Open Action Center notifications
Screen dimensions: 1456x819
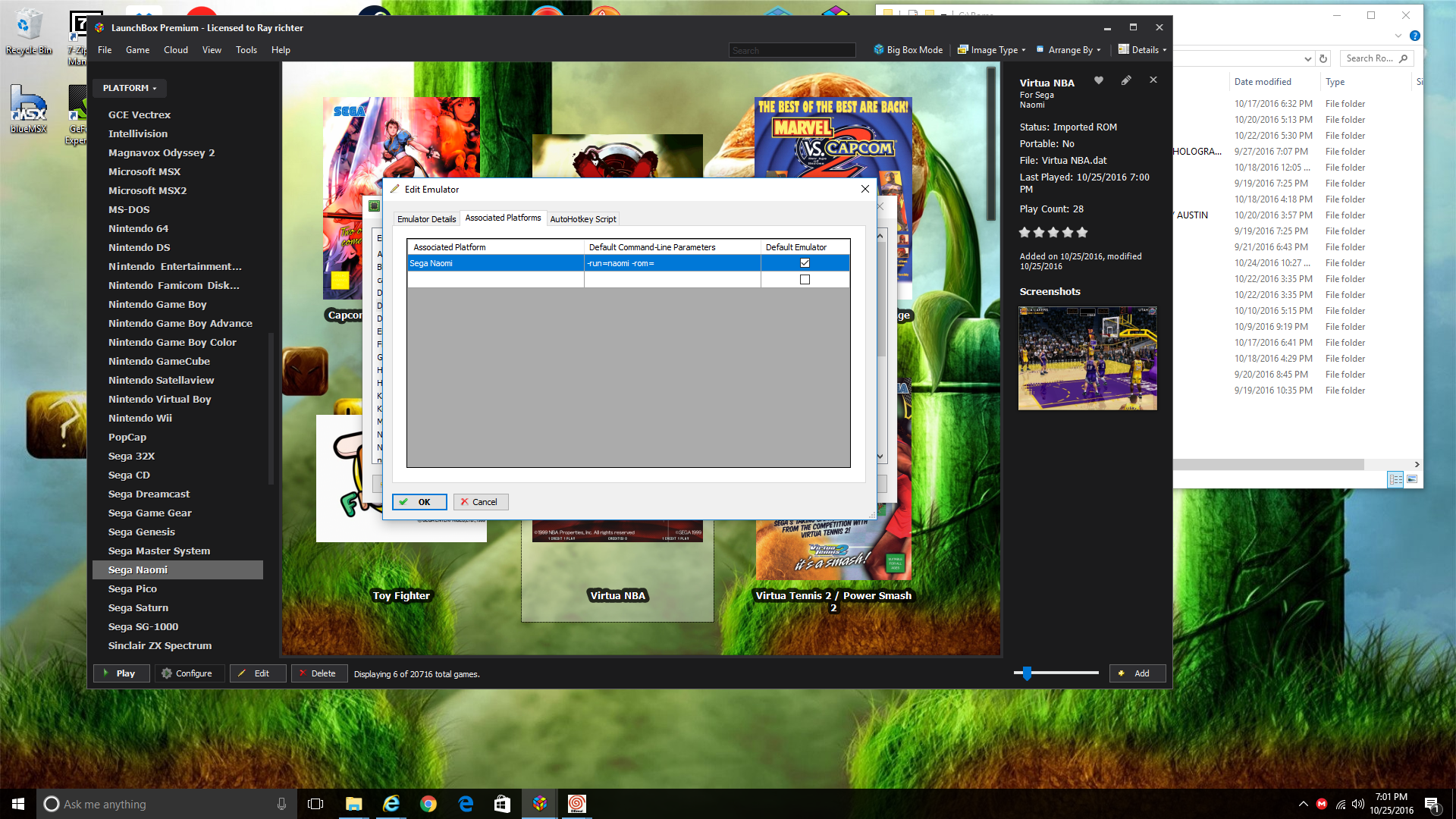click(1432, 804)
